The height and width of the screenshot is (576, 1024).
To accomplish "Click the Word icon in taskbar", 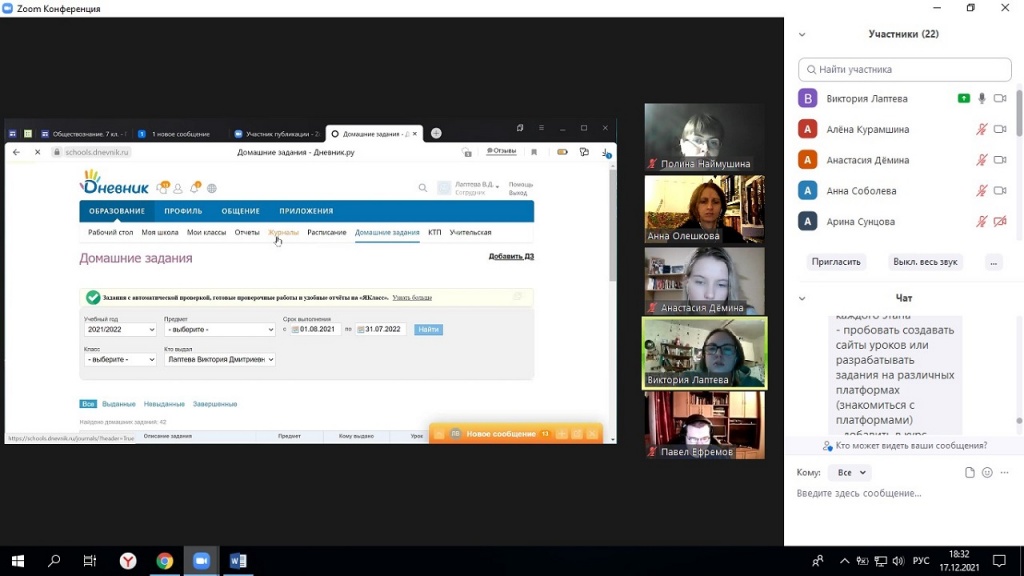I will point(238,561).
